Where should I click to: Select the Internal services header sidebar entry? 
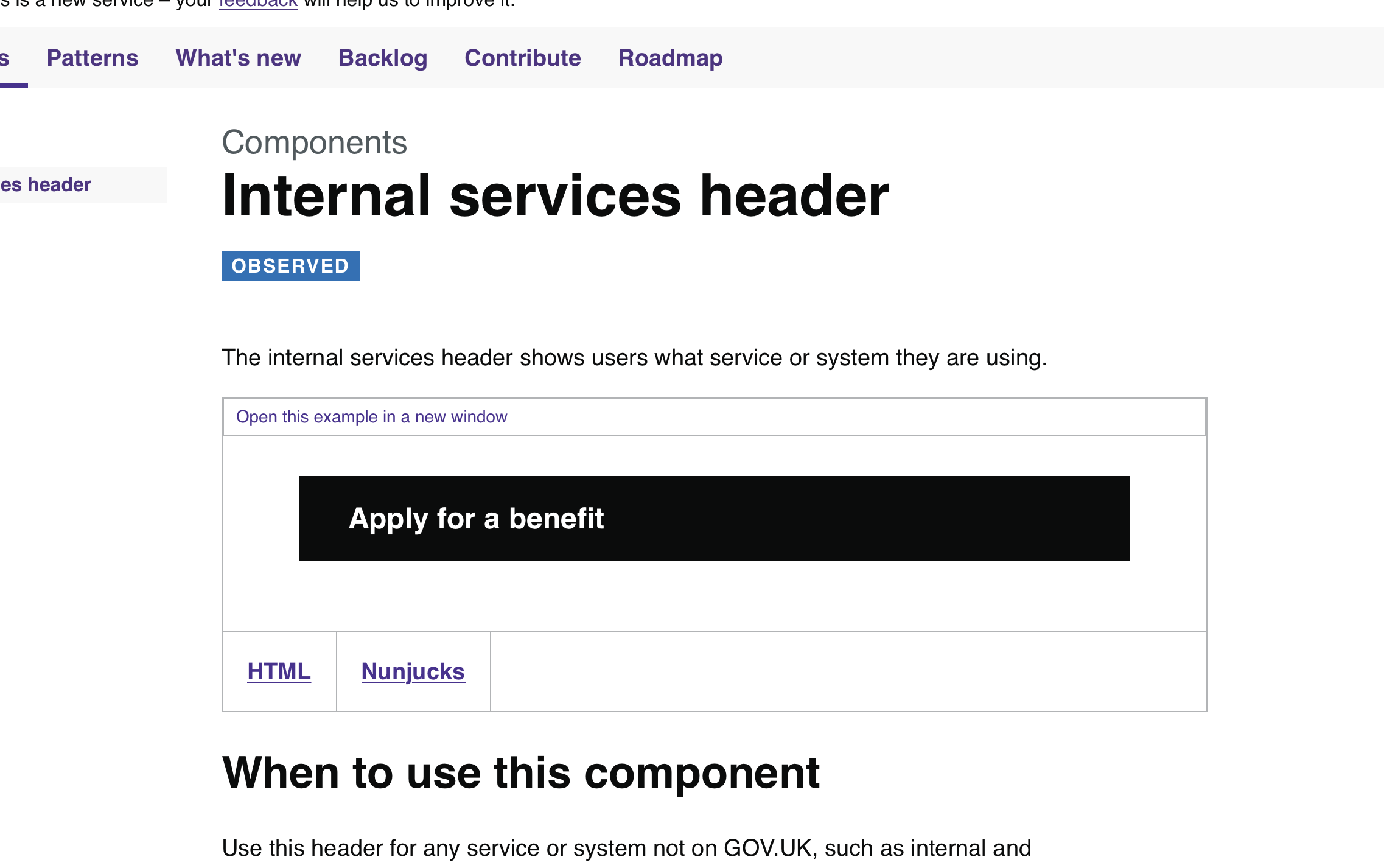46,184
